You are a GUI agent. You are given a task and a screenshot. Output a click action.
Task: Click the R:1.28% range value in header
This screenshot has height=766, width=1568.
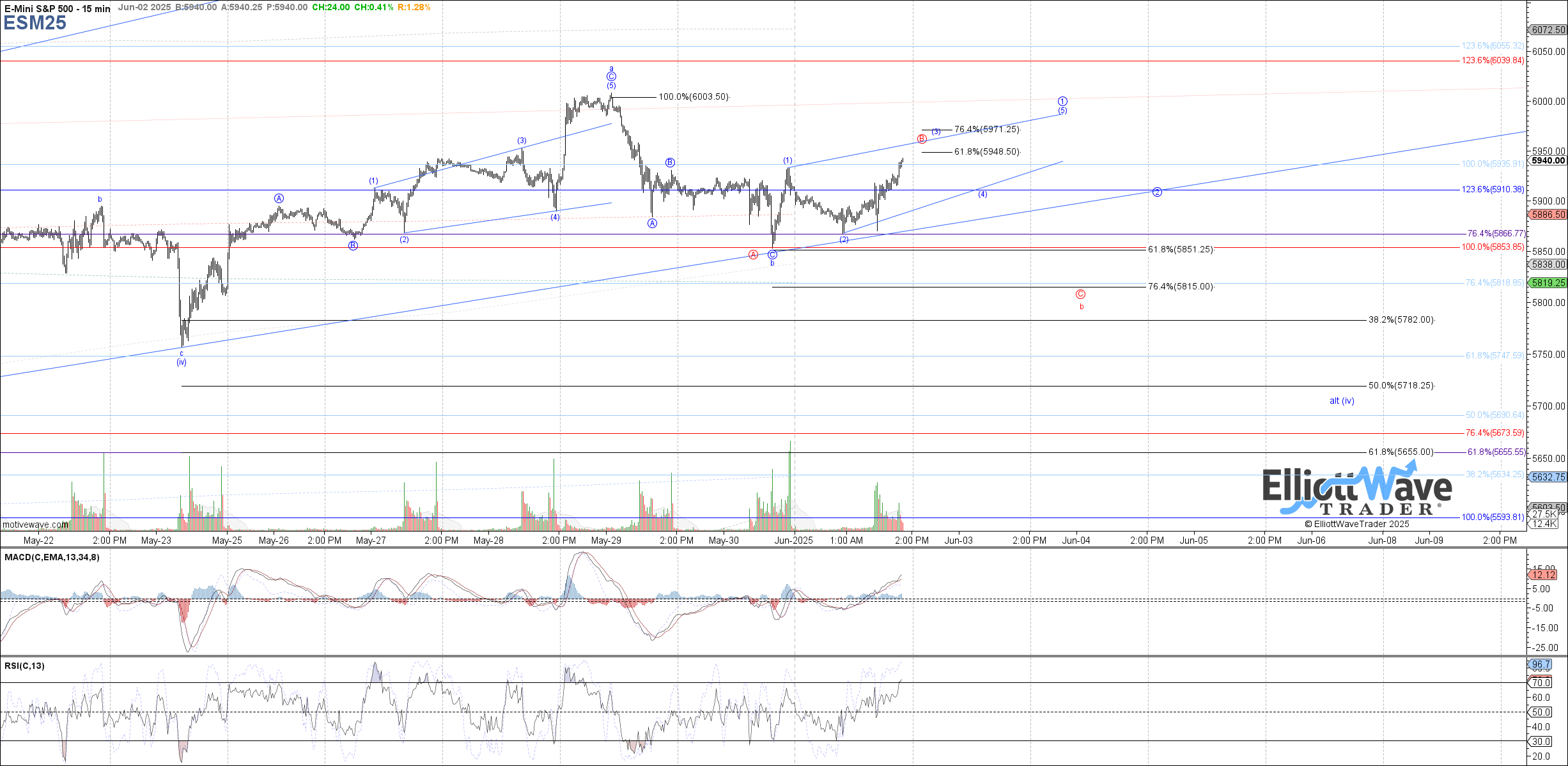(414, 8)
